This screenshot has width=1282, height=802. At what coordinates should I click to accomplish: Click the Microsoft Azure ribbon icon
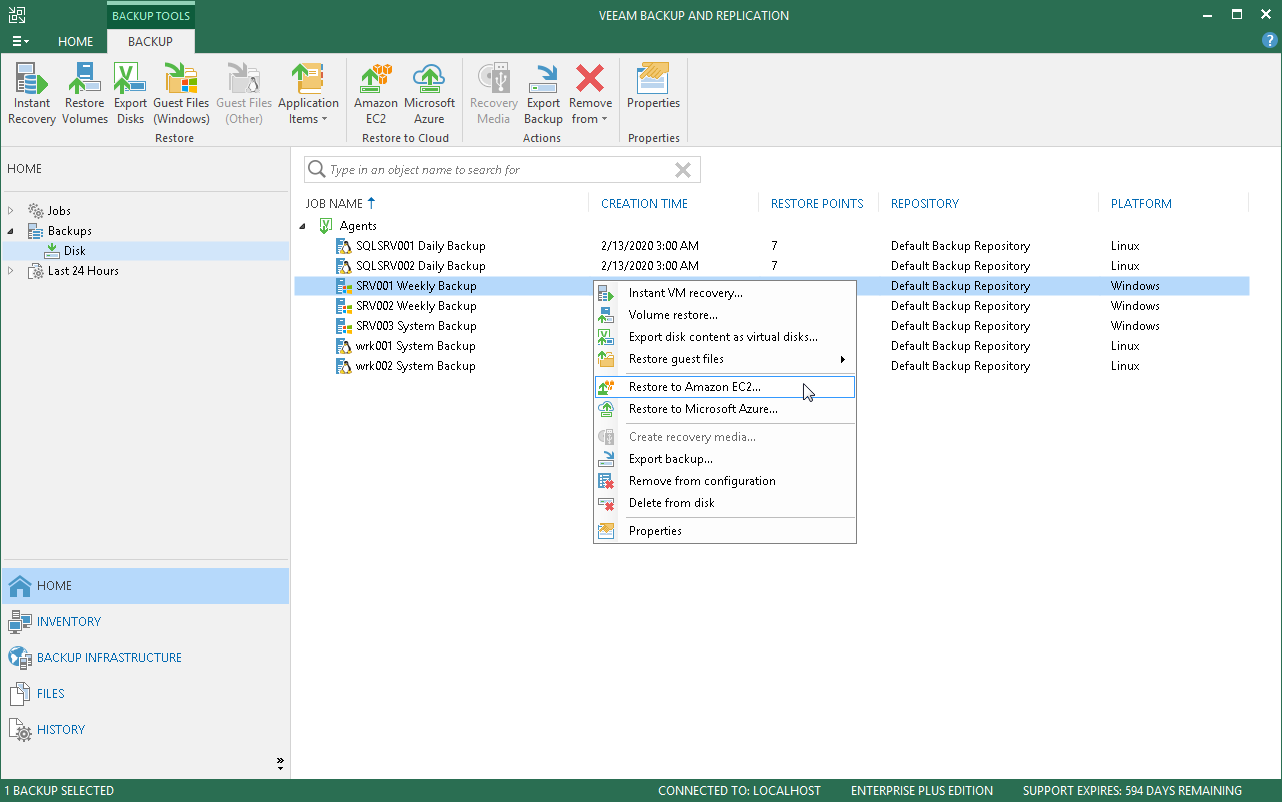[x=429, y=94]
